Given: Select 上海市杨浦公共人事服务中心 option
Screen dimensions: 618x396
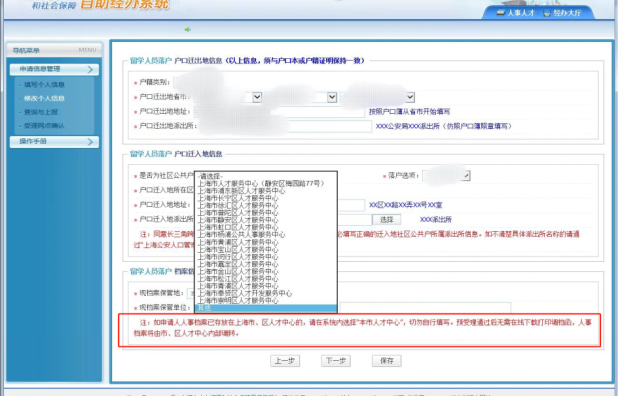Looking at the screenshot, I should [x=266, y=234].
